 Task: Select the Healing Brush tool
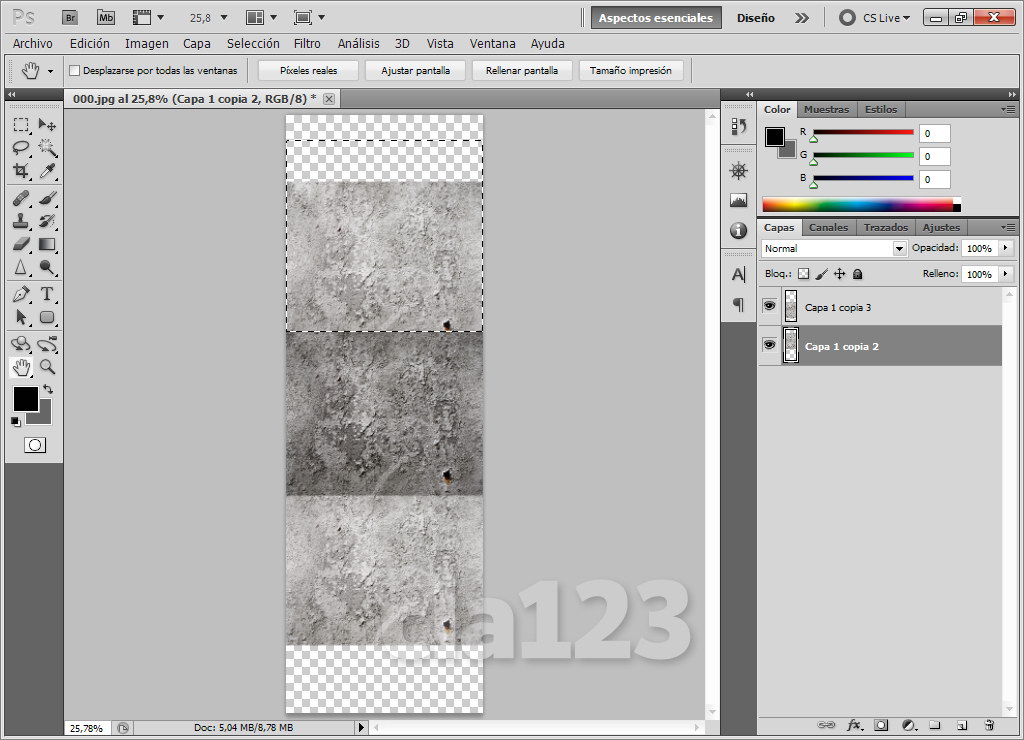(21, 198)
